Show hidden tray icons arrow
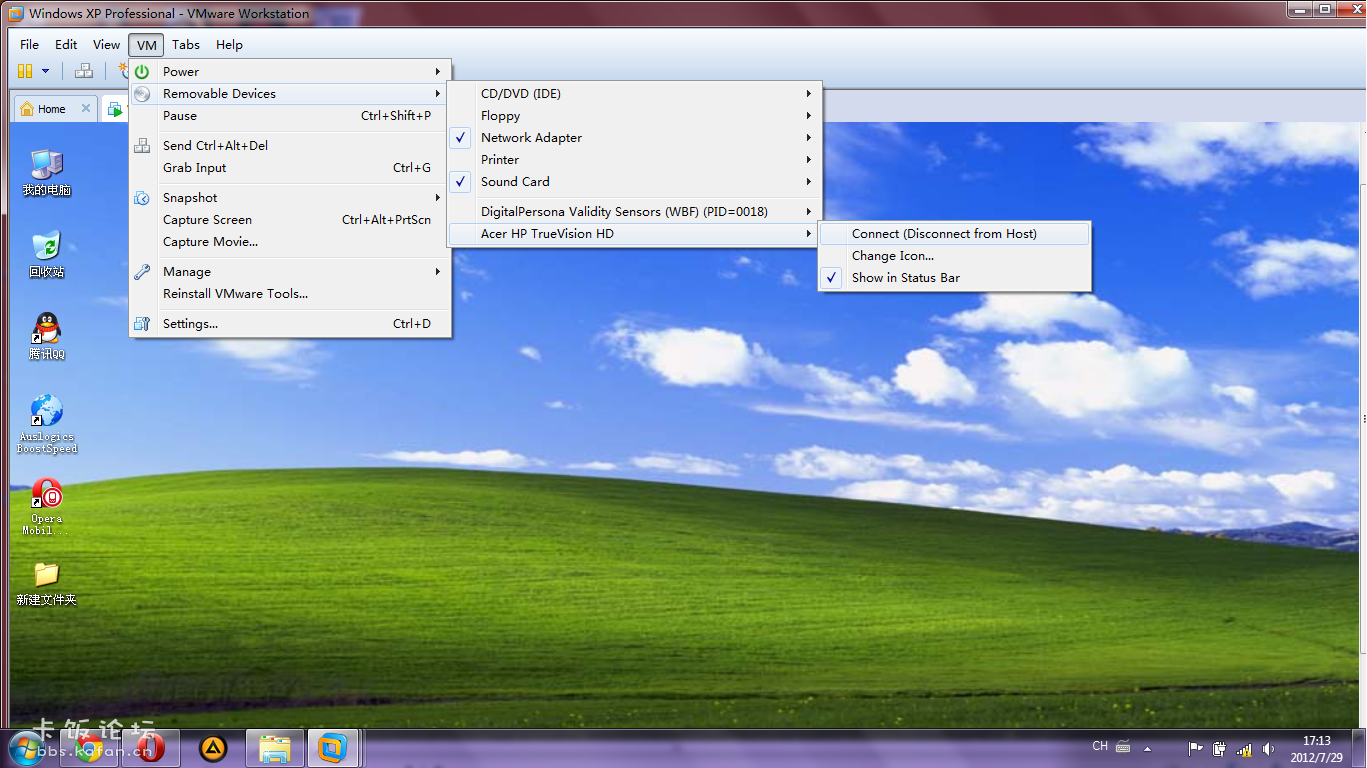The width and height of the screenshot is (1367, 768). click(1147, 748)
